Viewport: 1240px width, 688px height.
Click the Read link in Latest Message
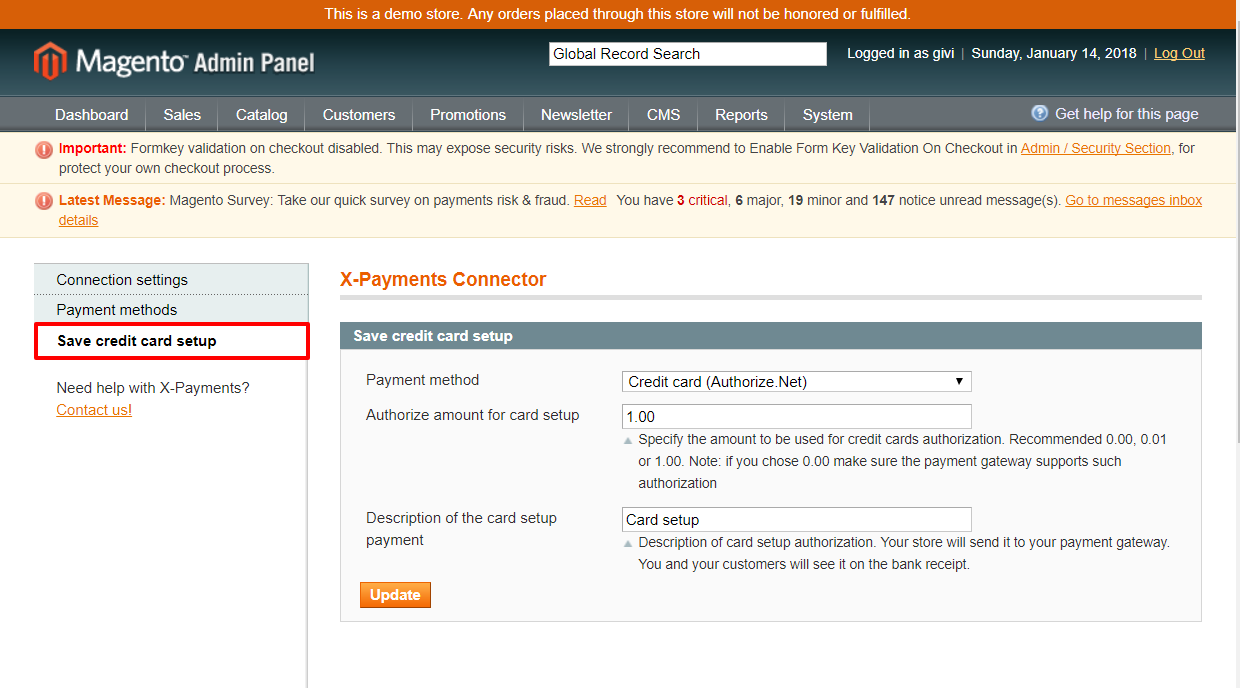(x=590, y=200)
